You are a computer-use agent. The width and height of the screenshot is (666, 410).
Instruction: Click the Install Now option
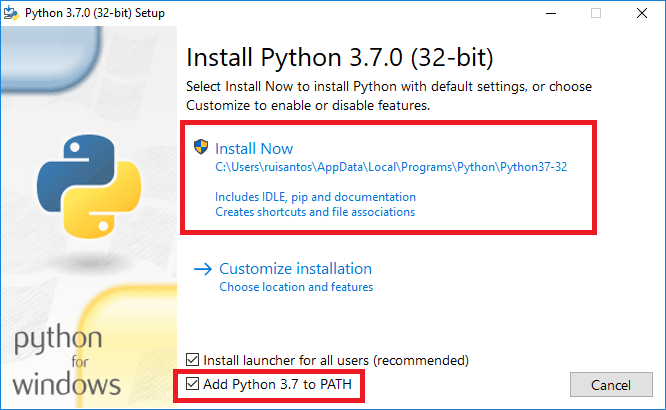click(x=254, y=148)
